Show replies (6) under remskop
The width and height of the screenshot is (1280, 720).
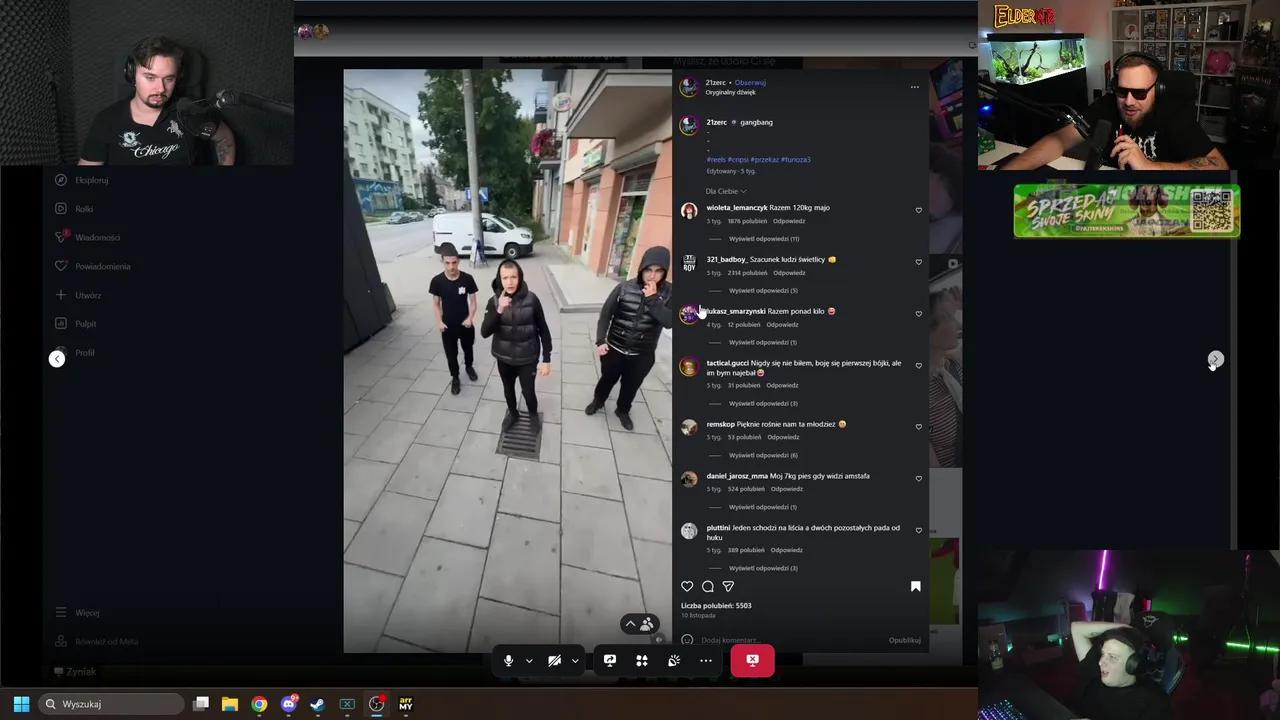[x=763, y=455]
